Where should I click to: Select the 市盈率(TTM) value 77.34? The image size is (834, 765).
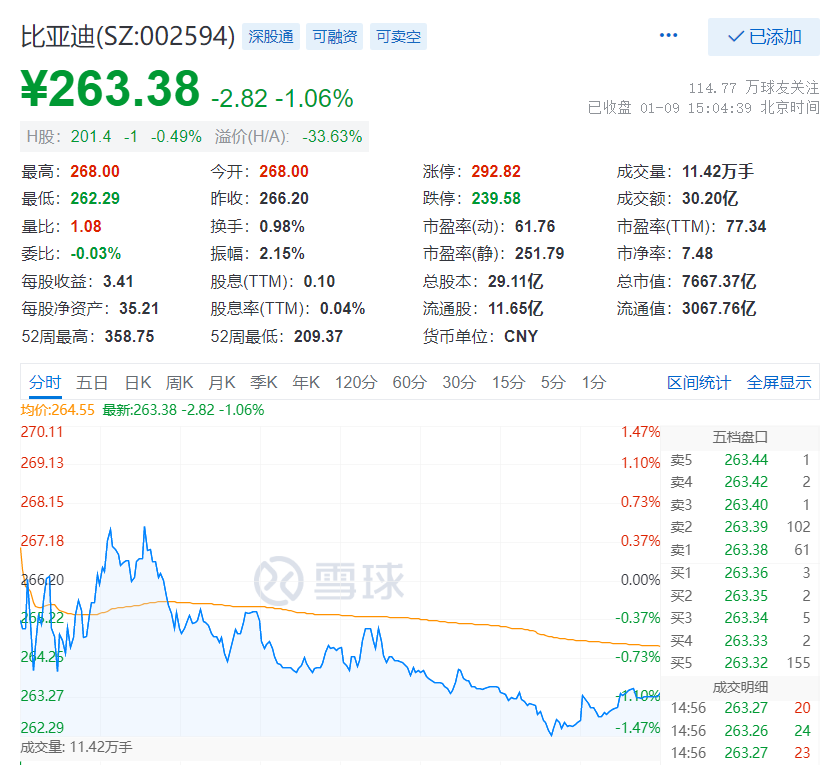[746, 227]
